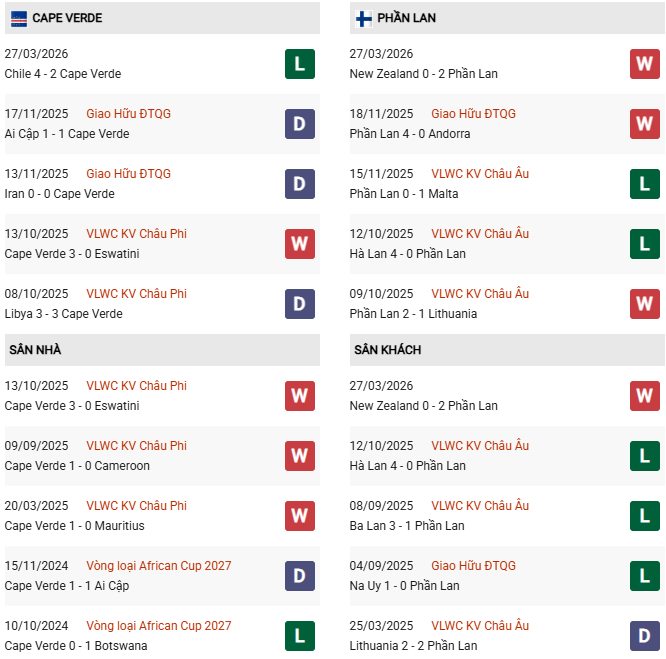
Task: Click the W badge for Phần Lan 4-0 Andorra
Action: (x=645, y=124)
